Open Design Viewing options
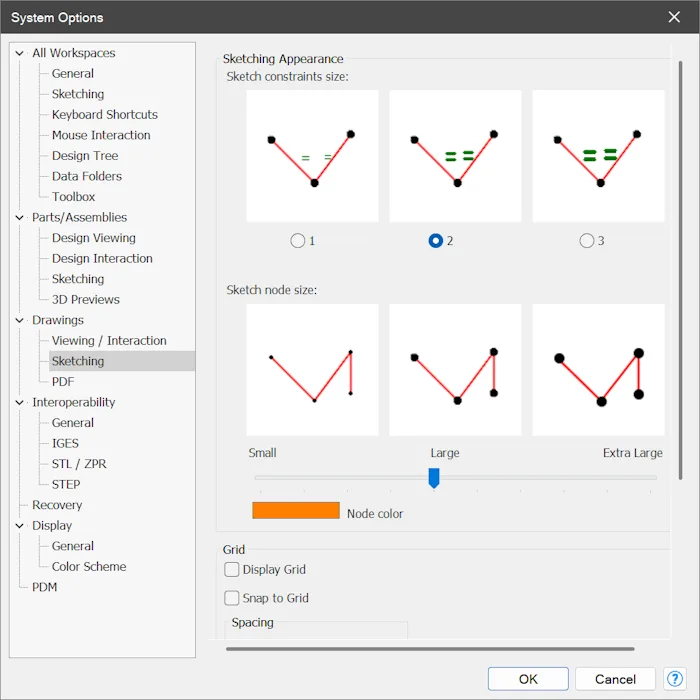700x700 pixels. [93, 238]
